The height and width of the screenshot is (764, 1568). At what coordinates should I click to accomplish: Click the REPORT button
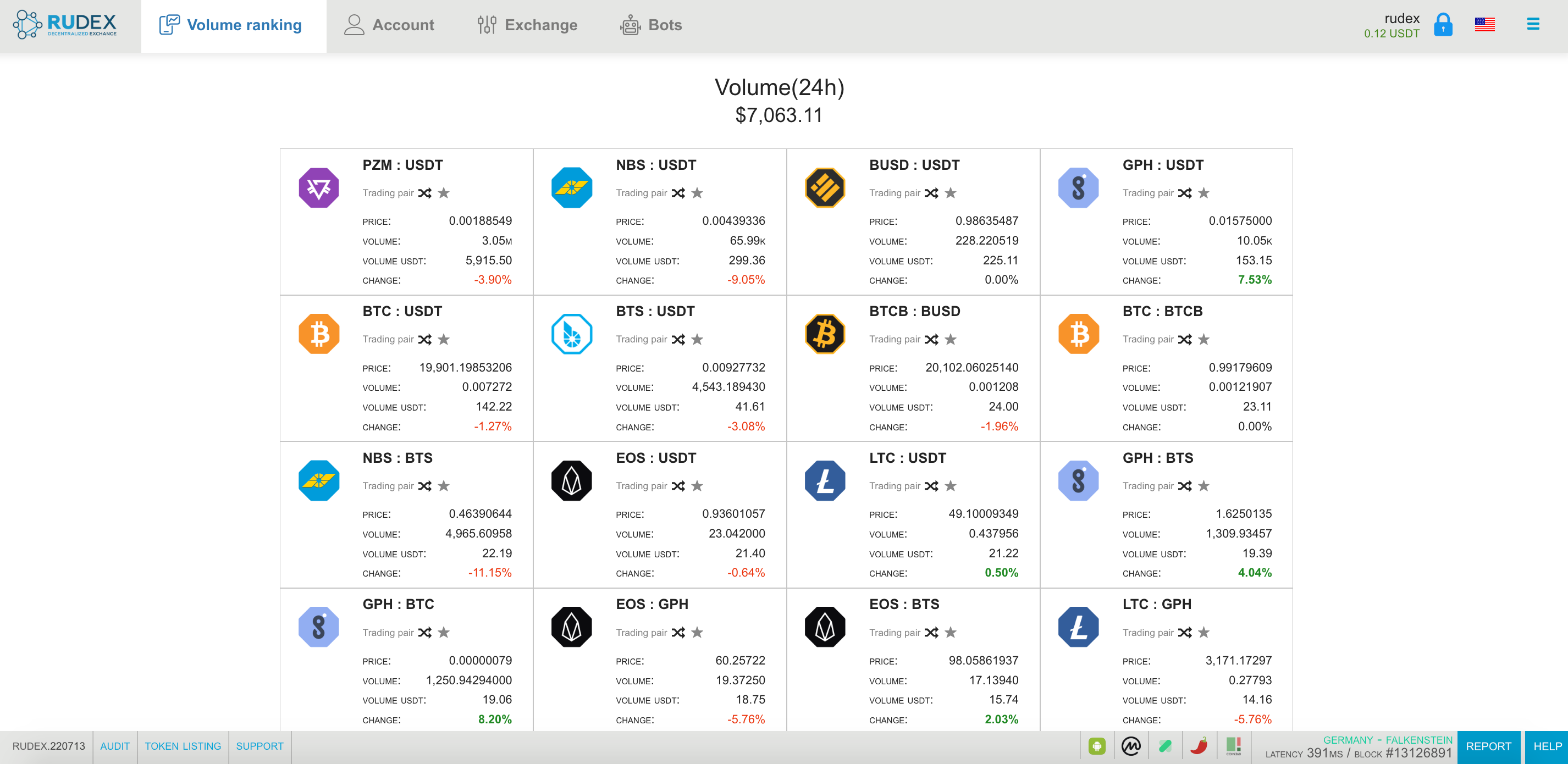click(x=1488, y=747)
